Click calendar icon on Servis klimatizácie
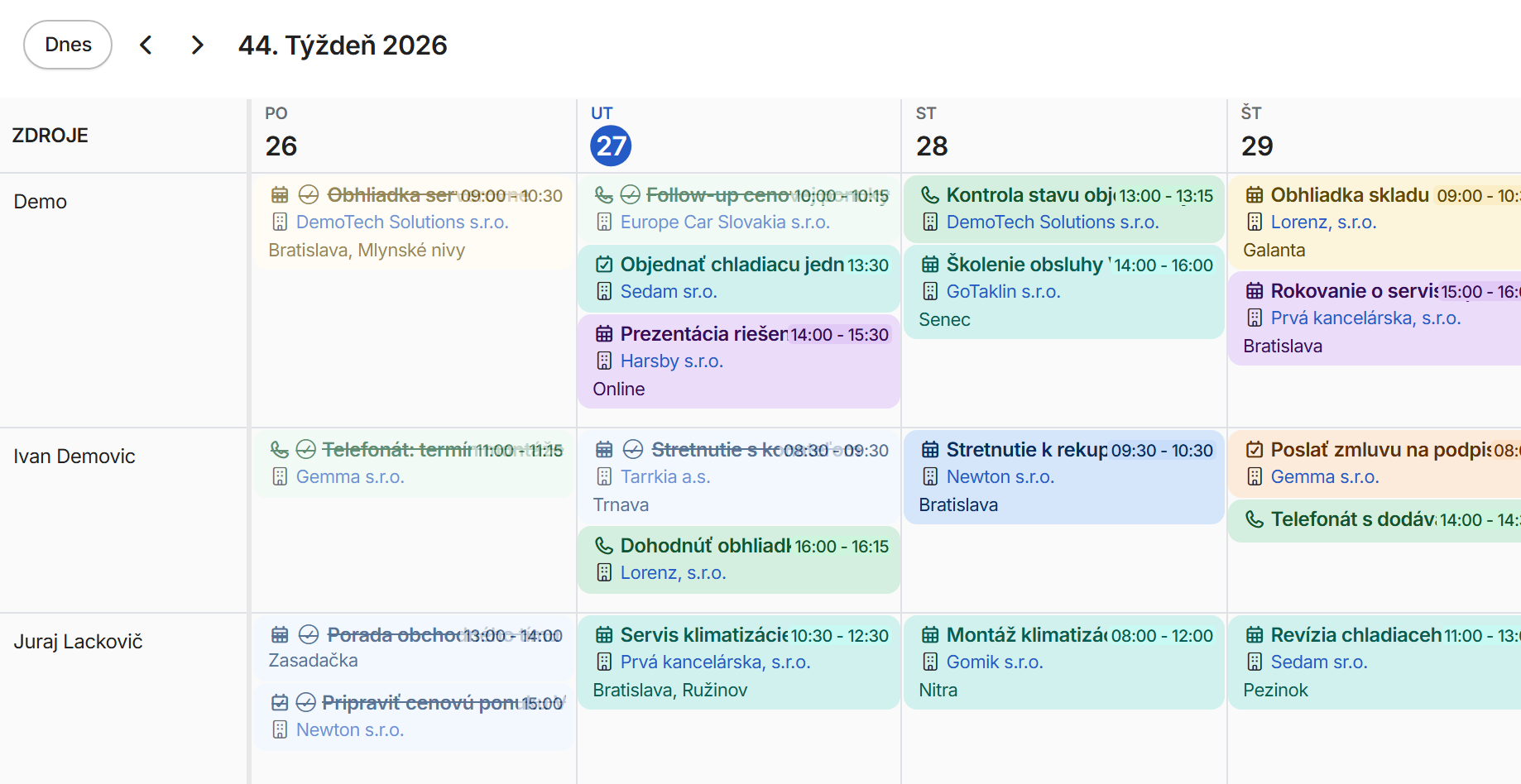Viewport: 1521px width, 784px height. [x=604, y=635]
